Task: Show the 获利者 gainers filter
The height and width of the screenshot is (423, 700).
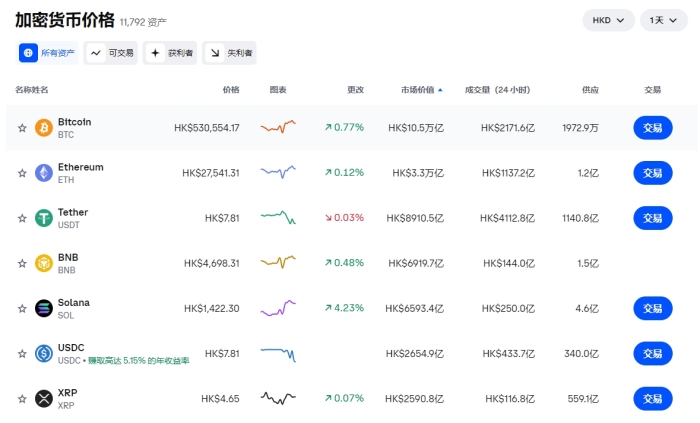Action: [169, 53]
